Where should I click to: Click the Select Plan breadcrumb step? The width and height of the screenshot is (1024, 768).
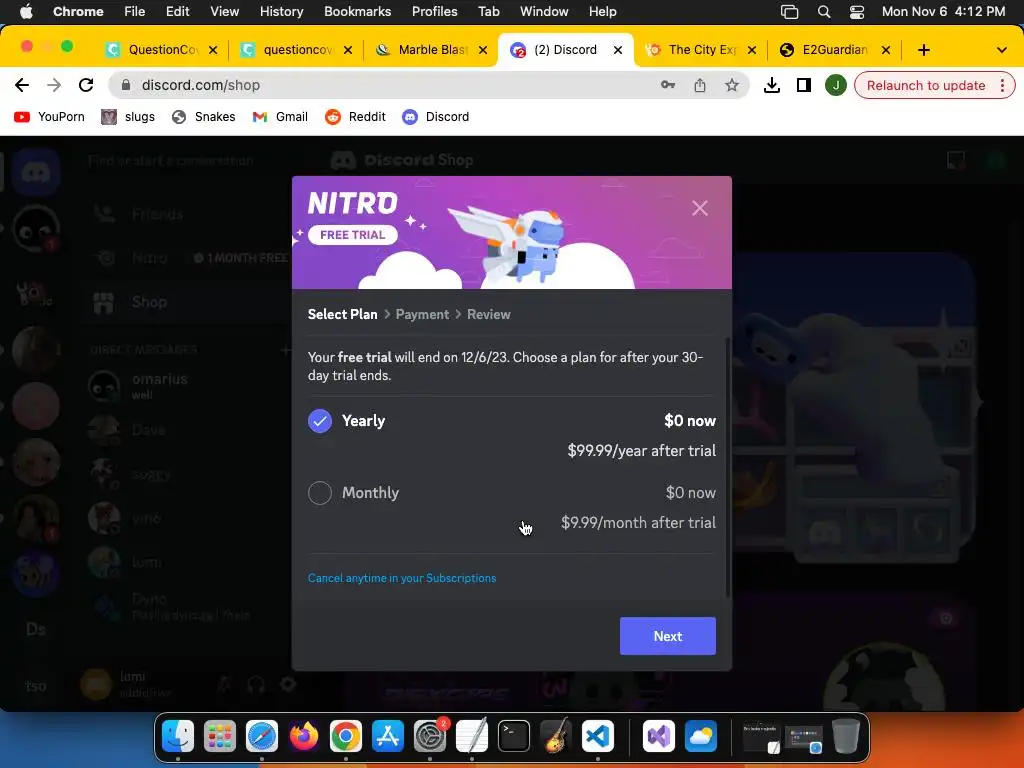[342, 314]
